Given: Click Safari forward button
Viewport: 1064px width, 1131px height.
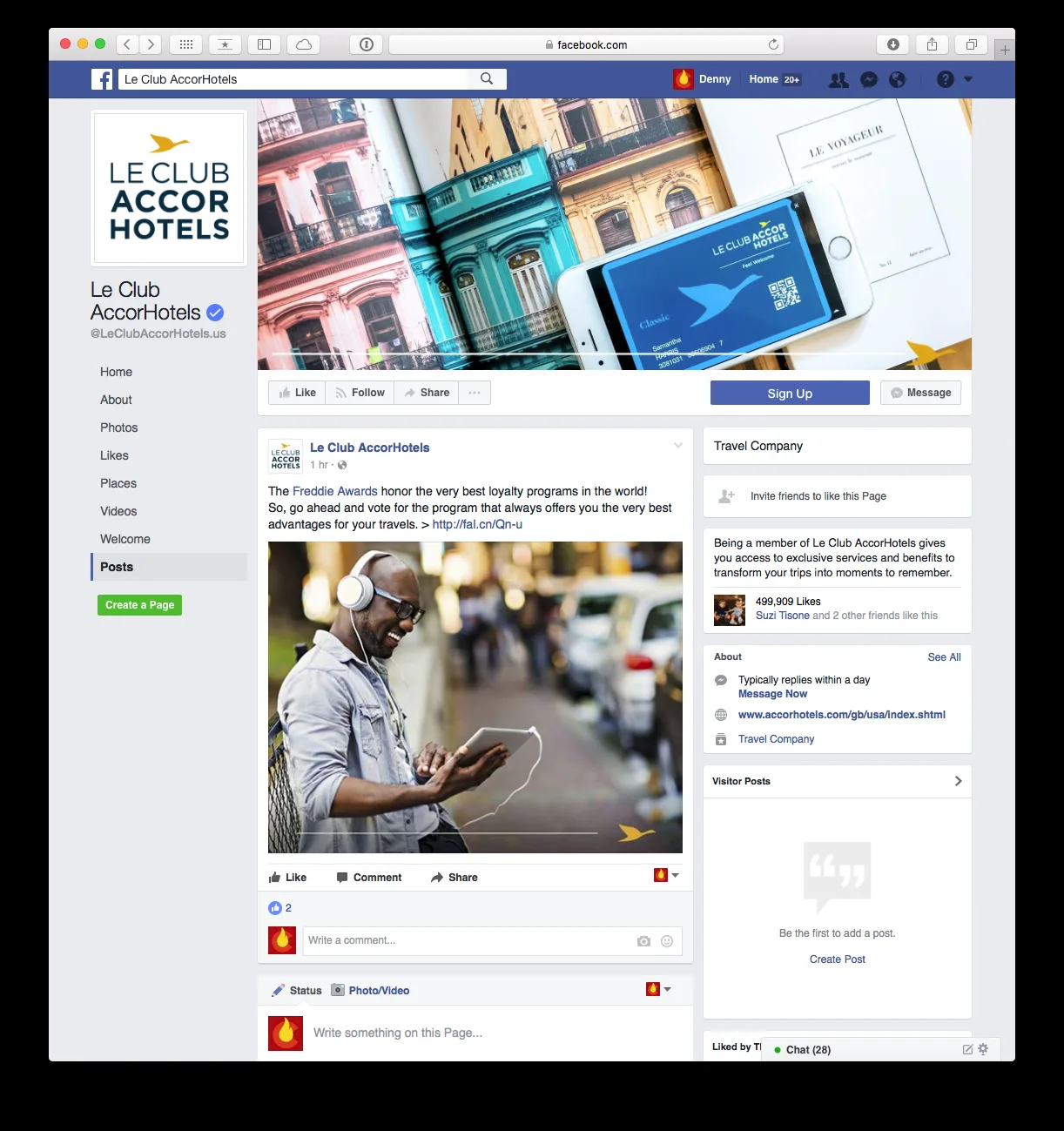Looking at the screenshot, I should (151, 44).
